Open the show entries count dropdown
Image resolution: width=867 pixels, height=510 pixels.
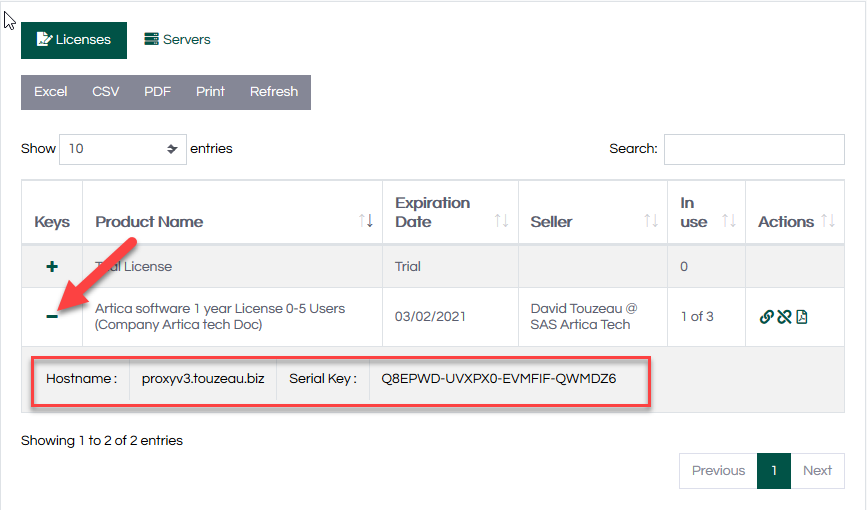(122, 149)
